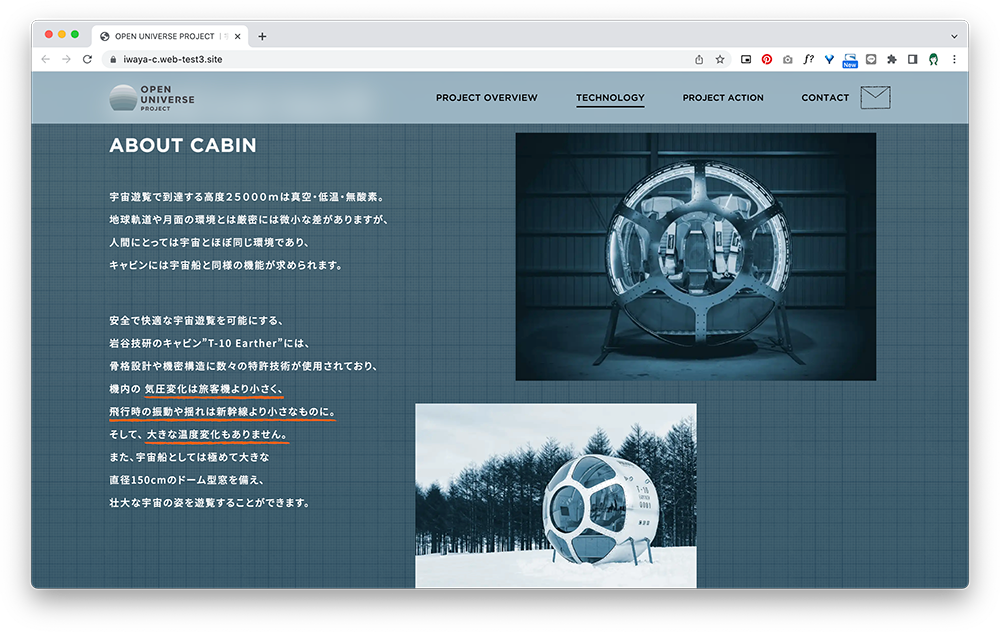Click the Pinterest extension icon
This screenshot has height=632, width=1000.
[766, 59]
